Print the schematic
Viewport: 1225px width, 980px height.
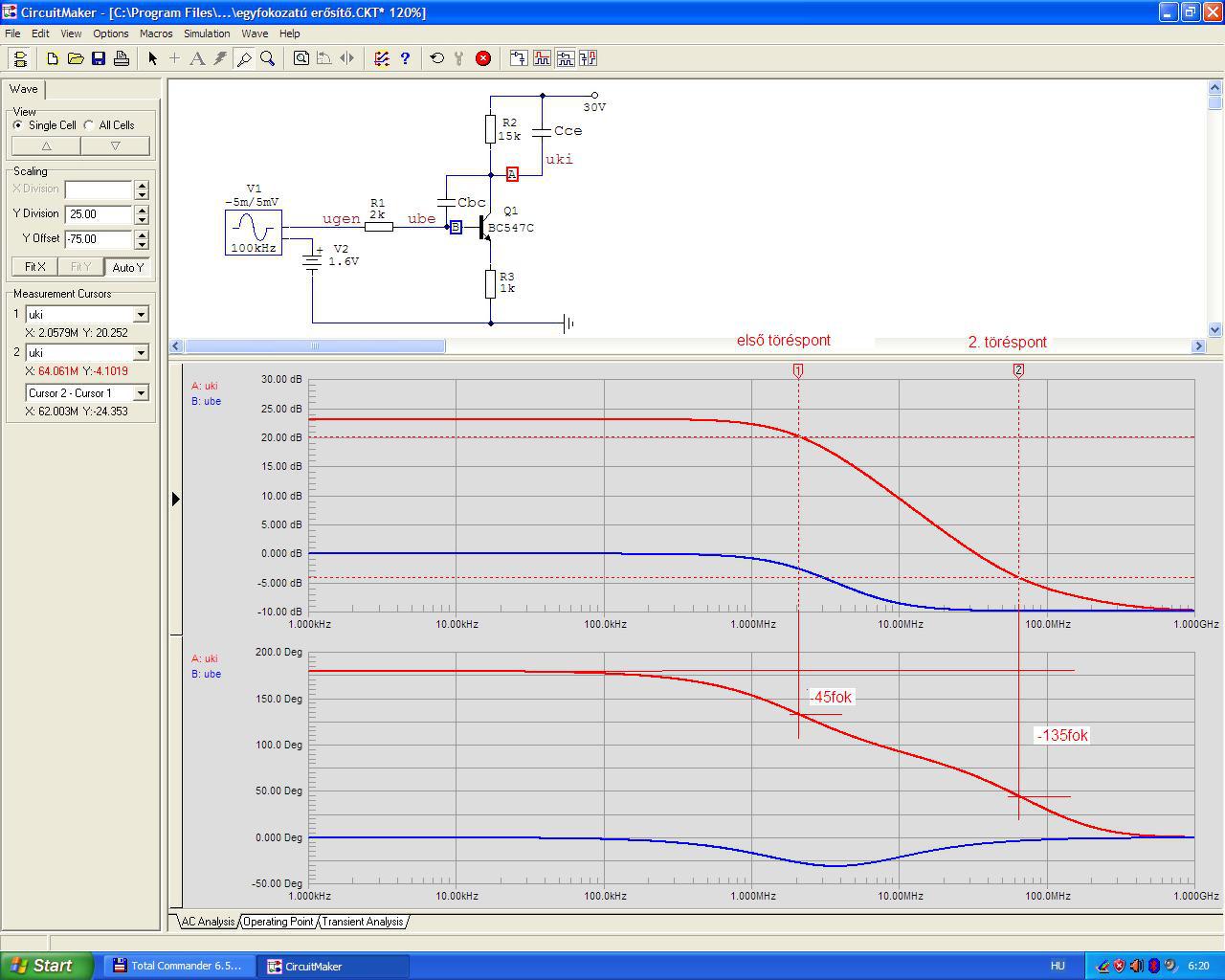point(122,58)
